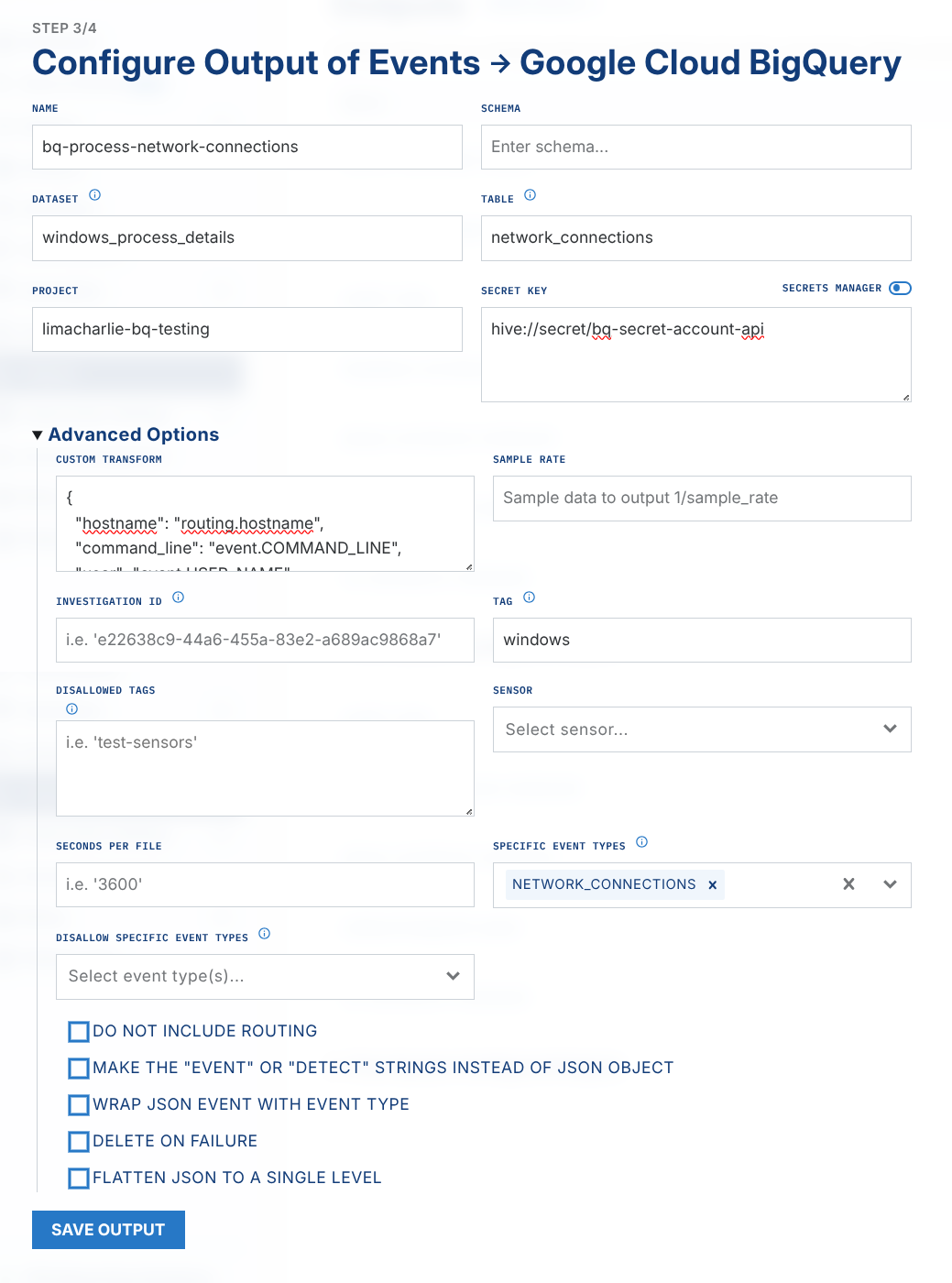The image size is (952, 1283).
Task: Click info icon next to Specific Event Types
Action: pos(641,842)
